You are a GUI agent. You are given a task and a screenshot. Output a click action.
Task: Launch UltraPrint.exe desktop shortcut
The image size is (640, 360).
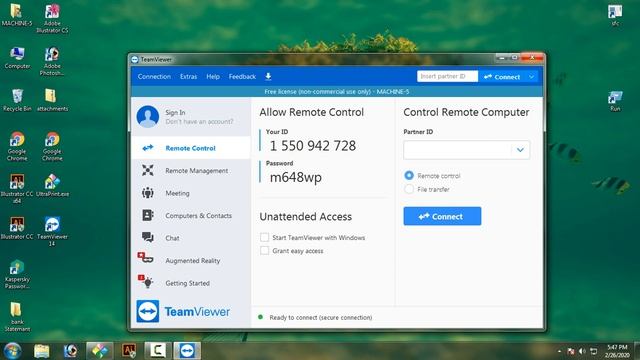(x=52, y=185)
